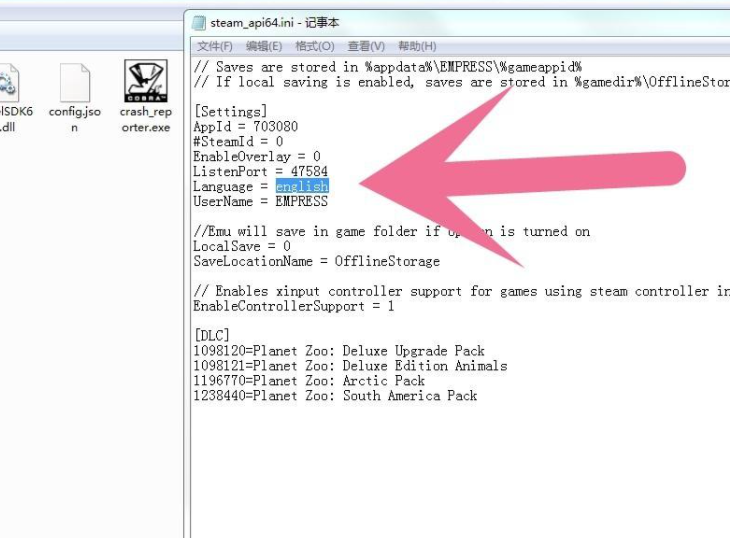Click the '#SteamId = 0' line
This screenshot has width=730, height=538.
pyautogui.click(x=238, y=141)
